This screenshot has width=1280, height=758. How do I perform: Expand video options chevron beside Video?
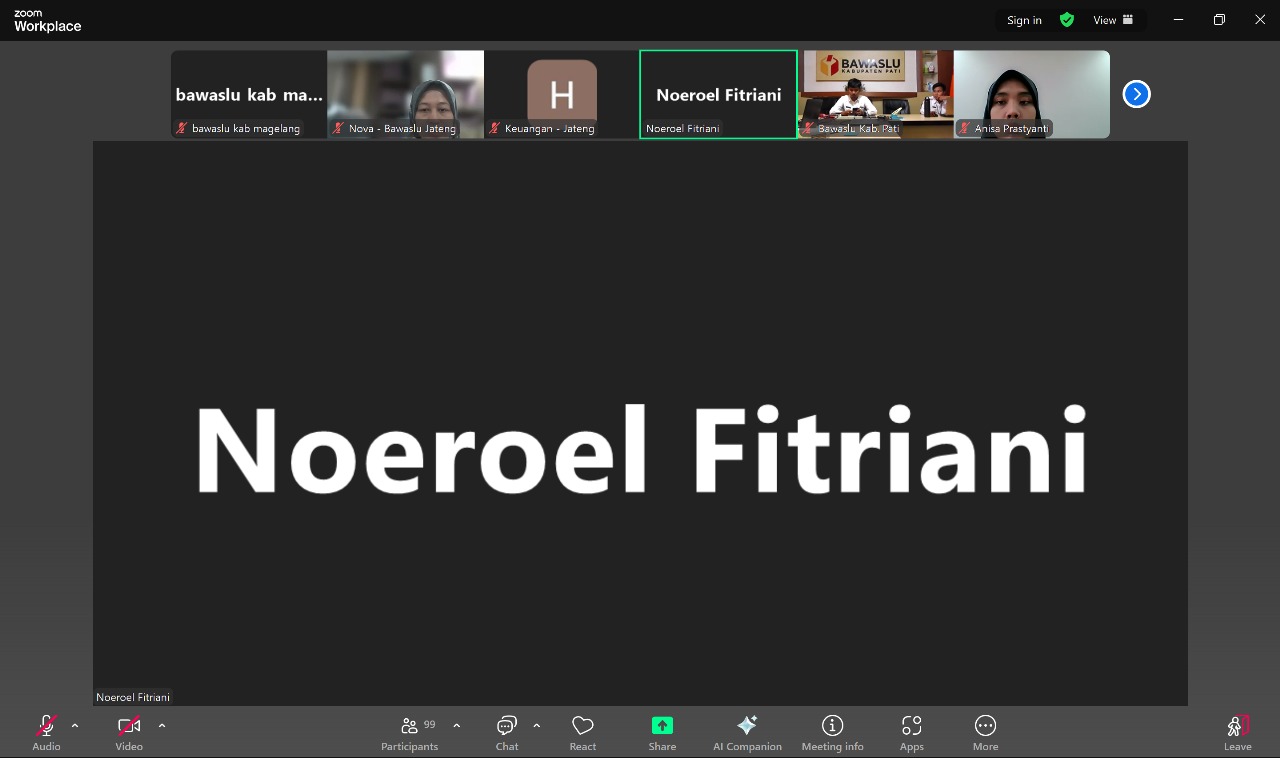162,726
